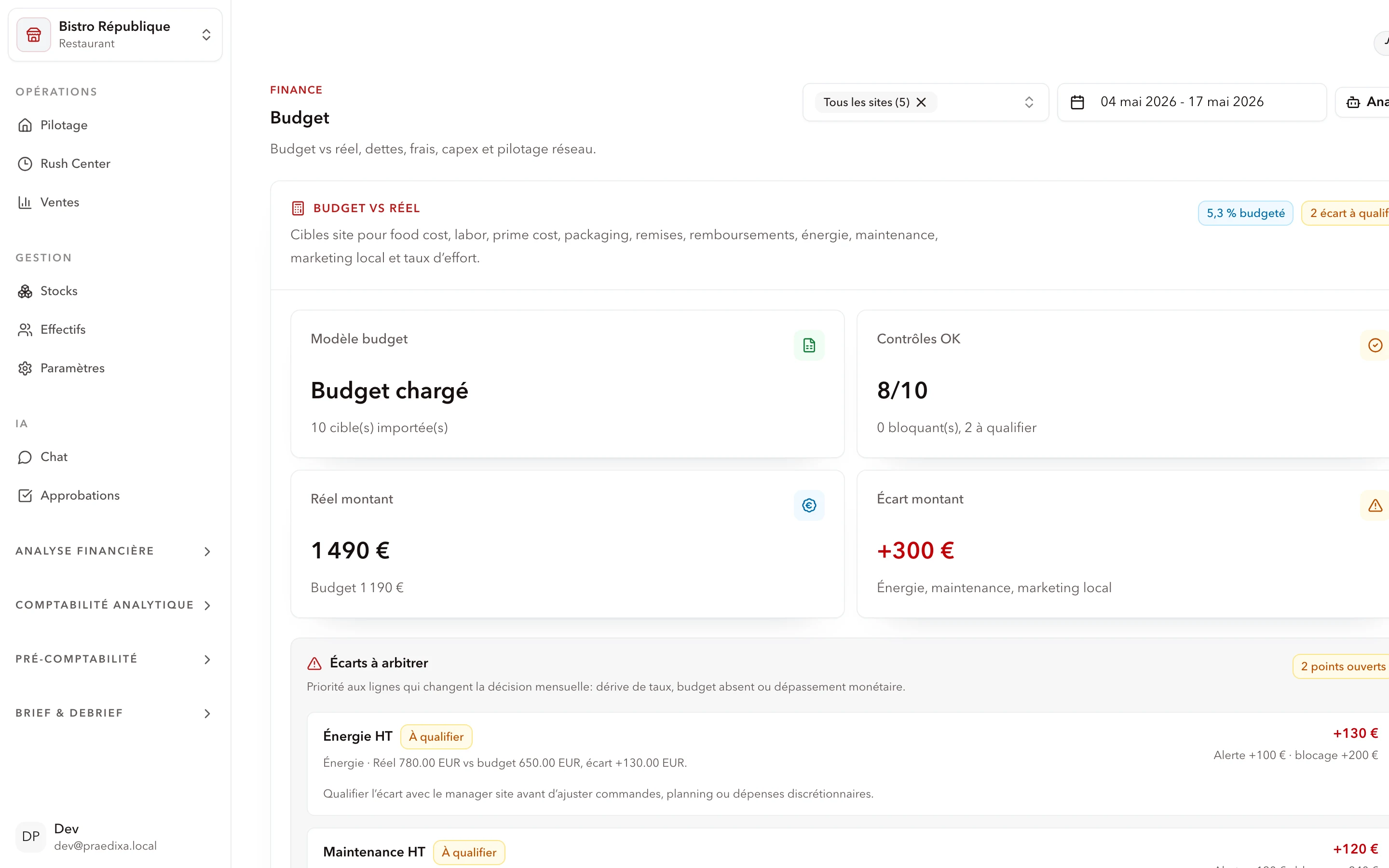The image size is (1389, 868).
Task: Click the Bistro République store icon
Action: click(34, 34)
